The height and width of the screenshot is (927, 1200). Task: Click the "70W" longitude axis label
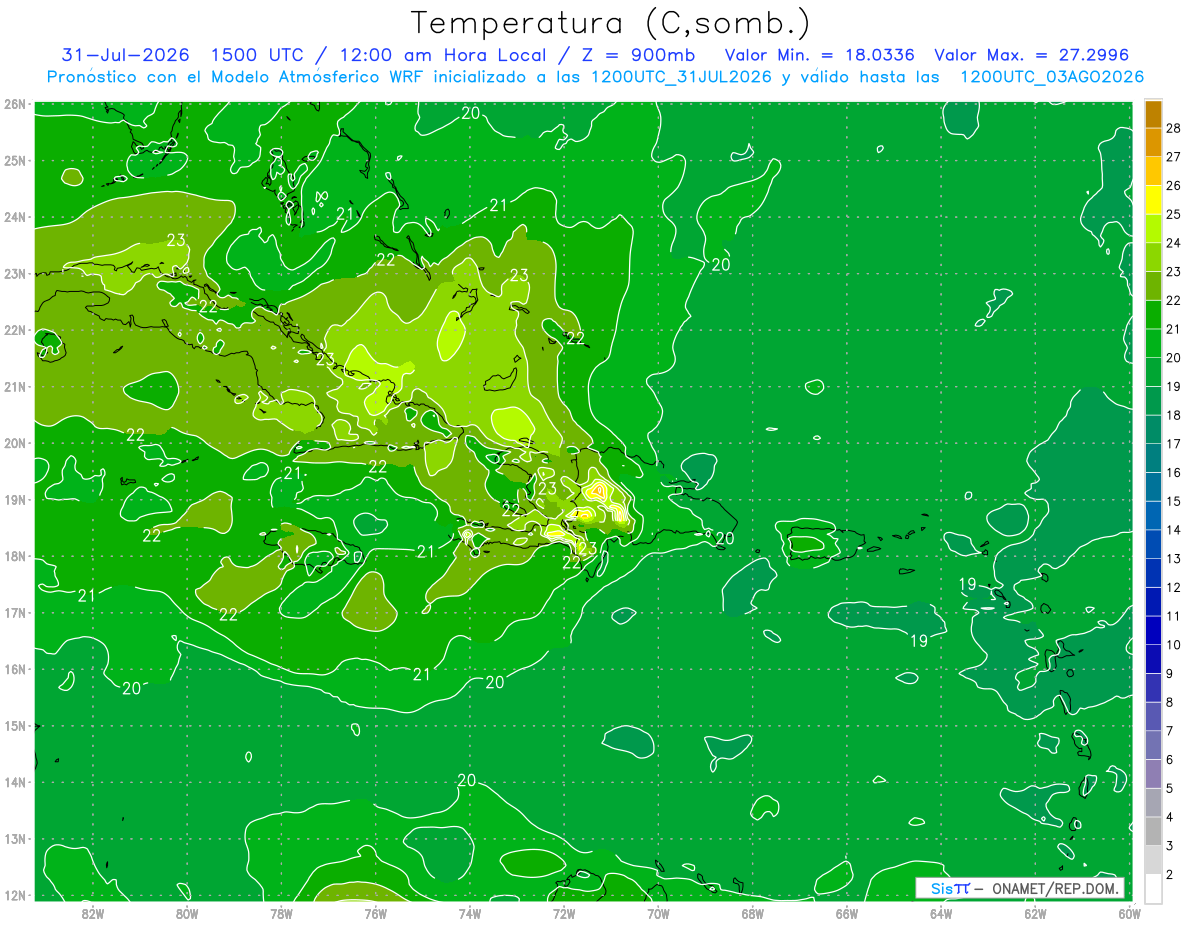658,913
